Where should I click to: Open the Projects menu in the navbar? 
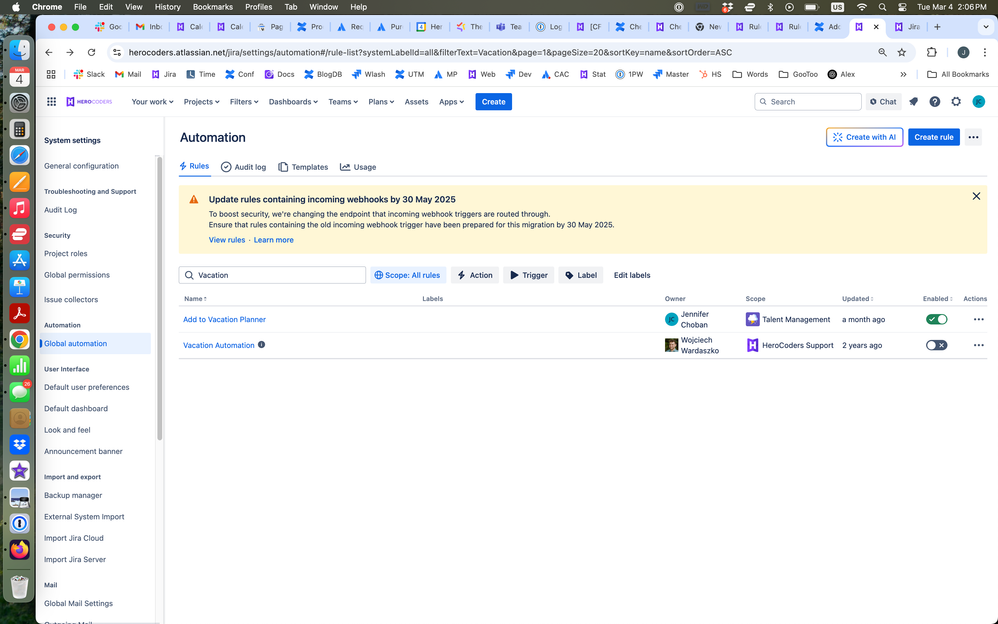(x=201, y=101)
